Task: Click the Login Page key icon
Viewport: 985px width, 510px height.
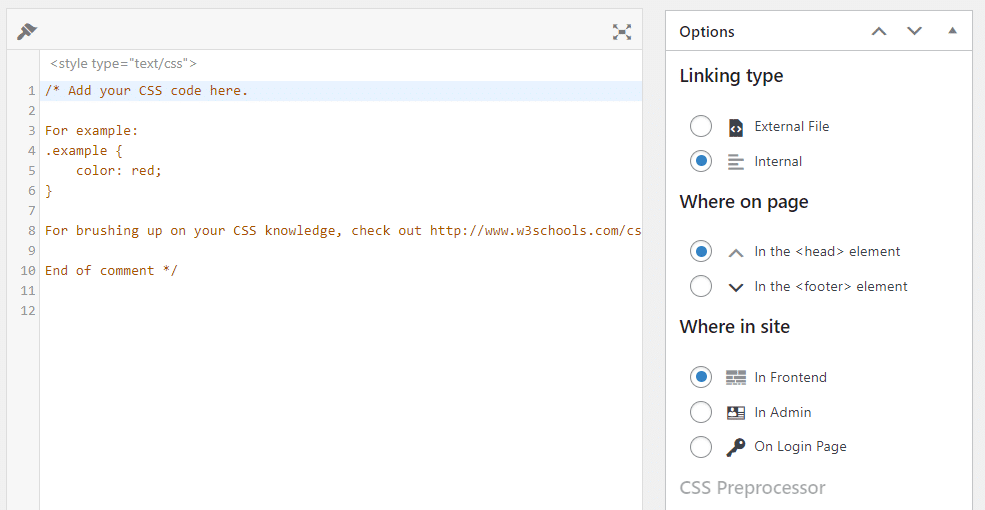Action: click(x=736, y=447)
